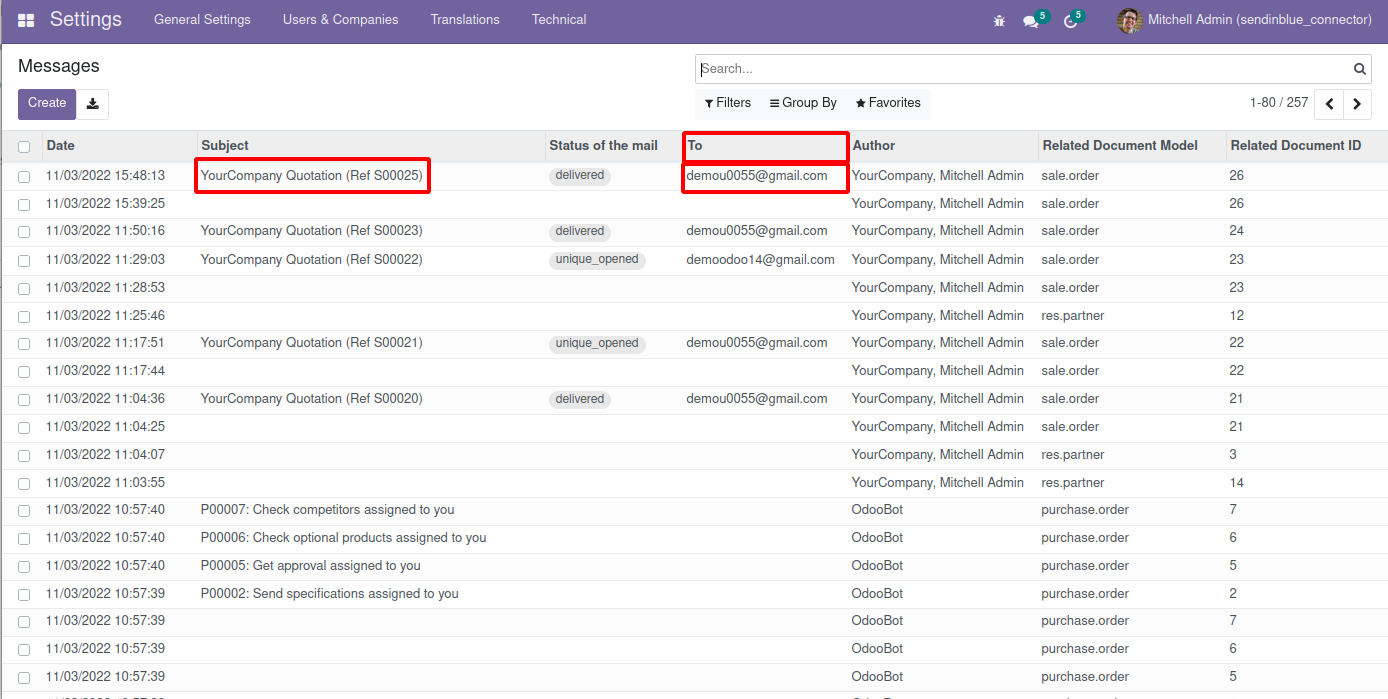Open the Technical menu
Viewport: 1388px width, 699px height.
559,20
